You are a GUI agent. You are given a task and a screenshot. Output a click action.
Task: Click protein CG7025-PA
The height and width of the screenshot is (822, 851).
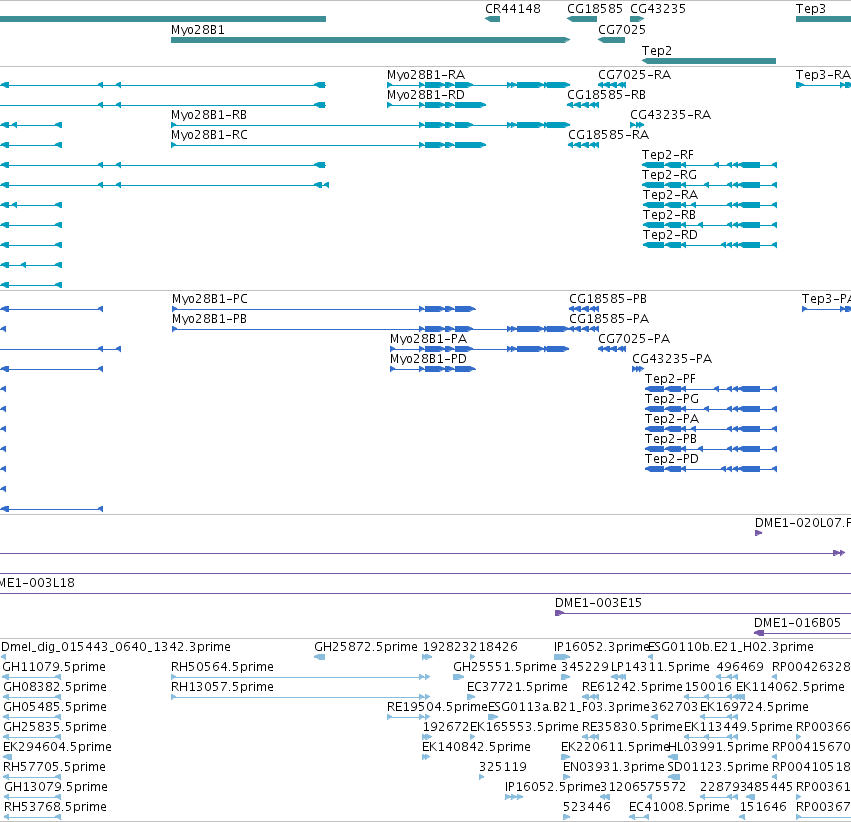click(x=612, y=349)
